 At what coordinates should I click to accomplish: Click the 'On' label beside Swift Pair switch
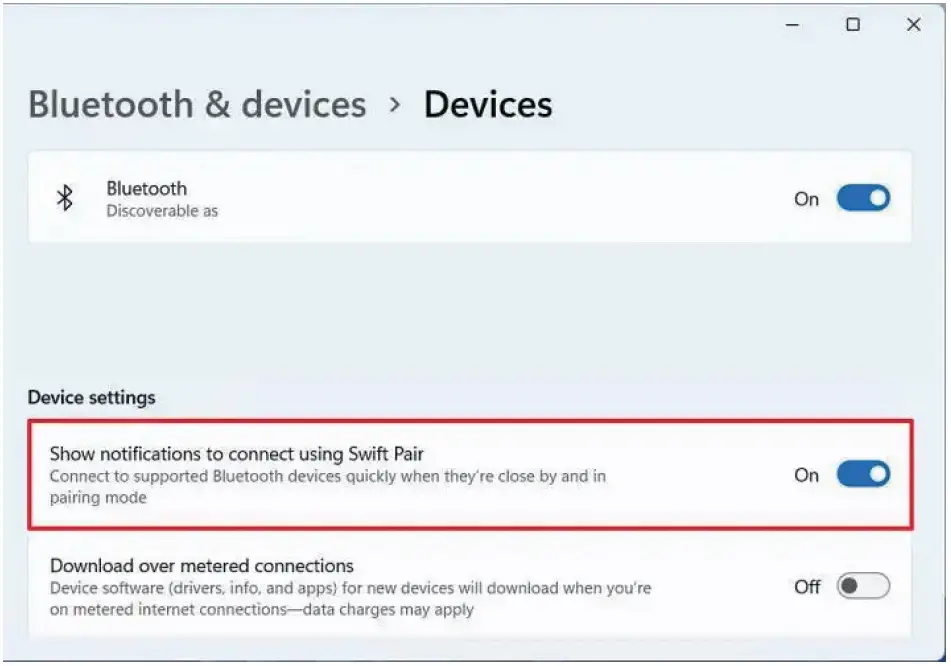tap(806, 475)
